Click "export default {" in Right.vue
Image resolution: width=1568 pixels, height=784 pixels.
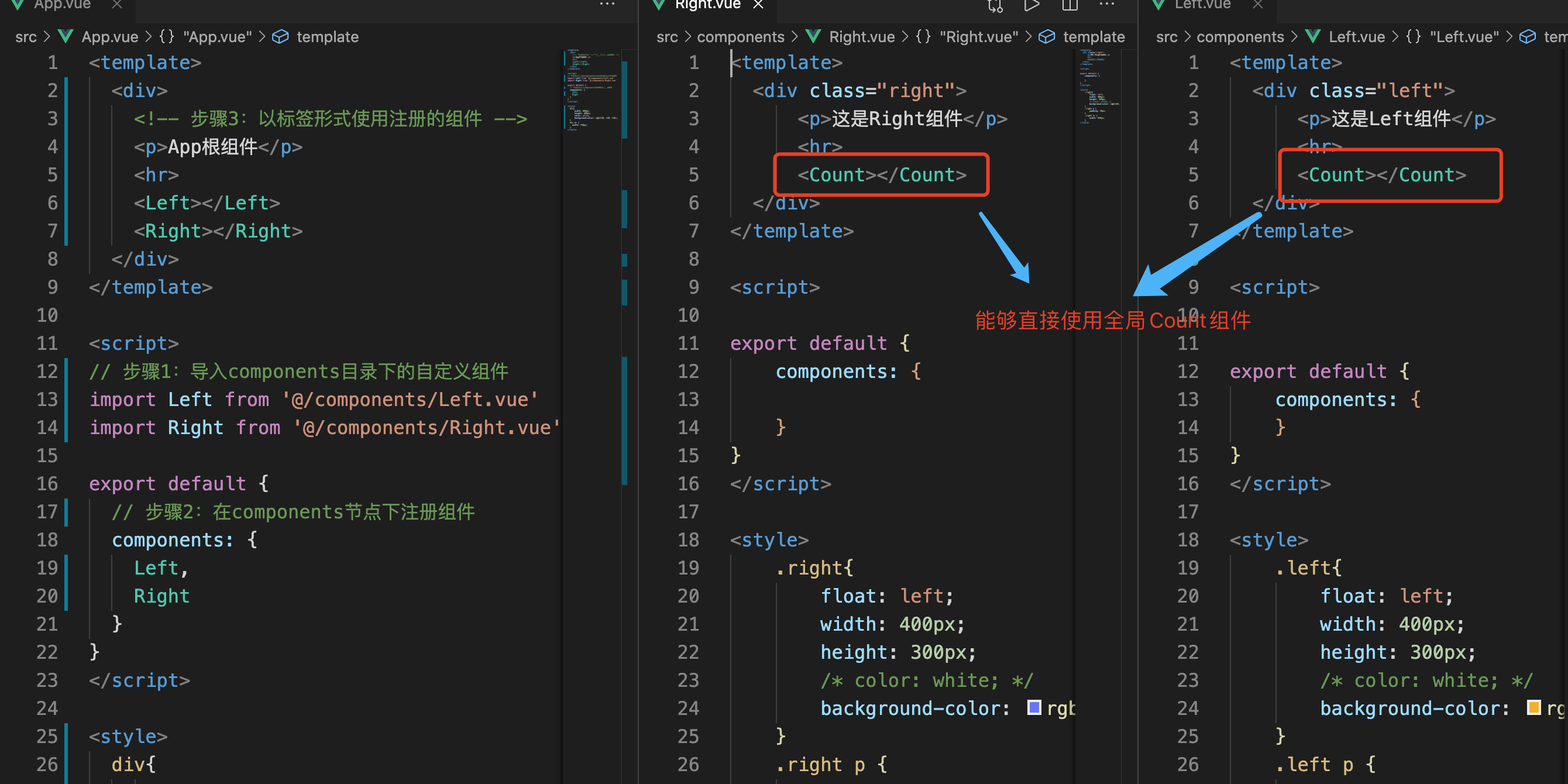click(x=820, y=343)
